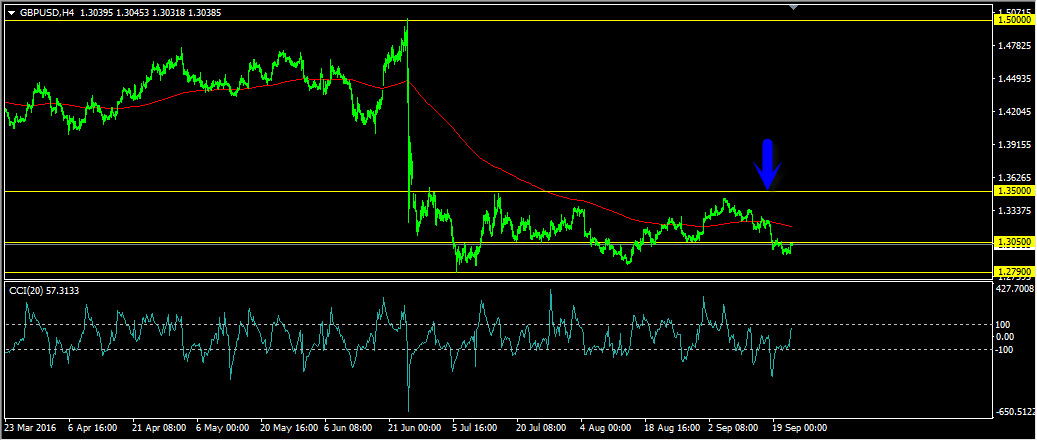Screen dimensions: 1037x441
Task: Select the 1.30500 yellow price label
Action: (x=1014, y=243)
